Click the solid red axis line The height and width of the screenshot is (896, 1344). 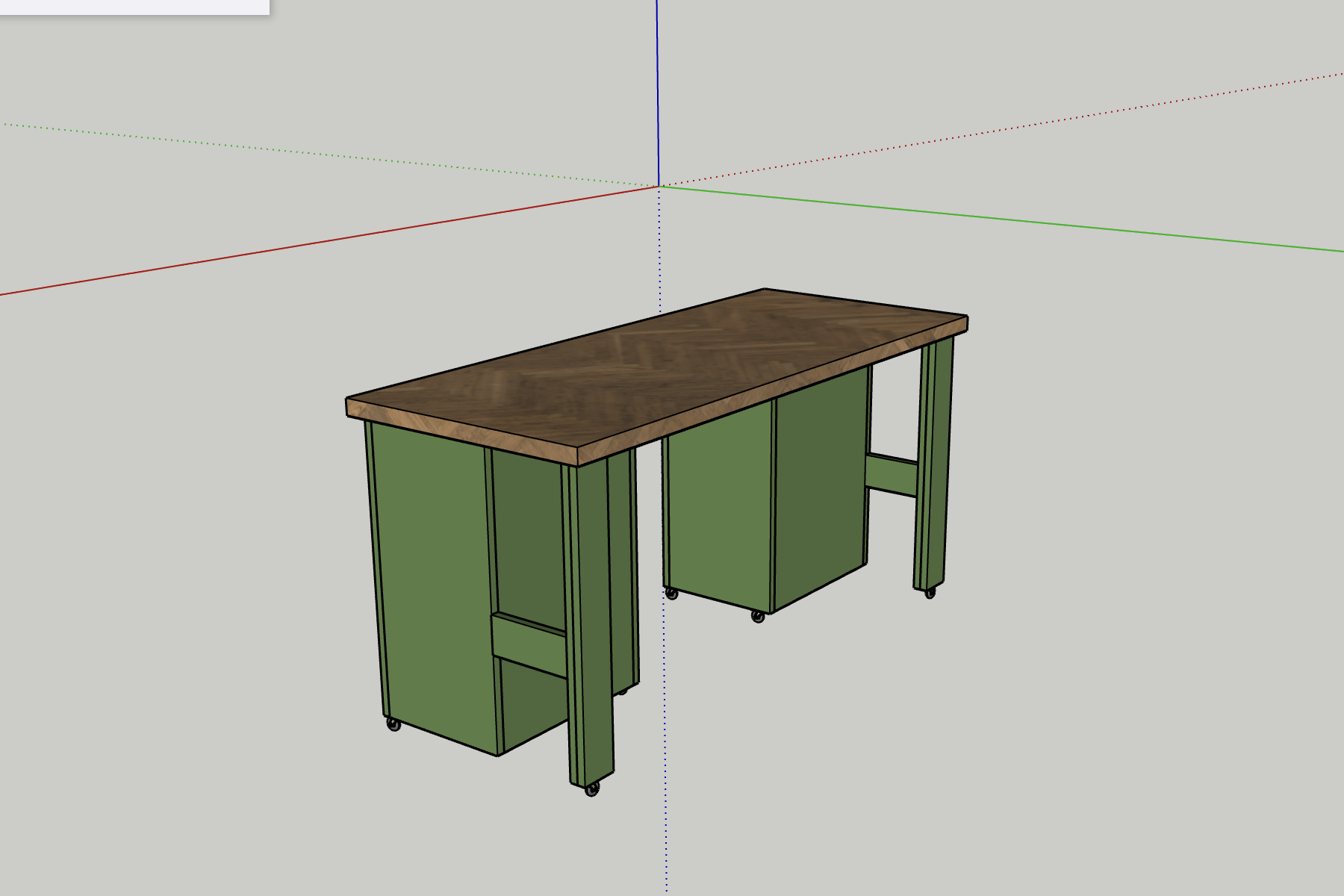(329, 241)
